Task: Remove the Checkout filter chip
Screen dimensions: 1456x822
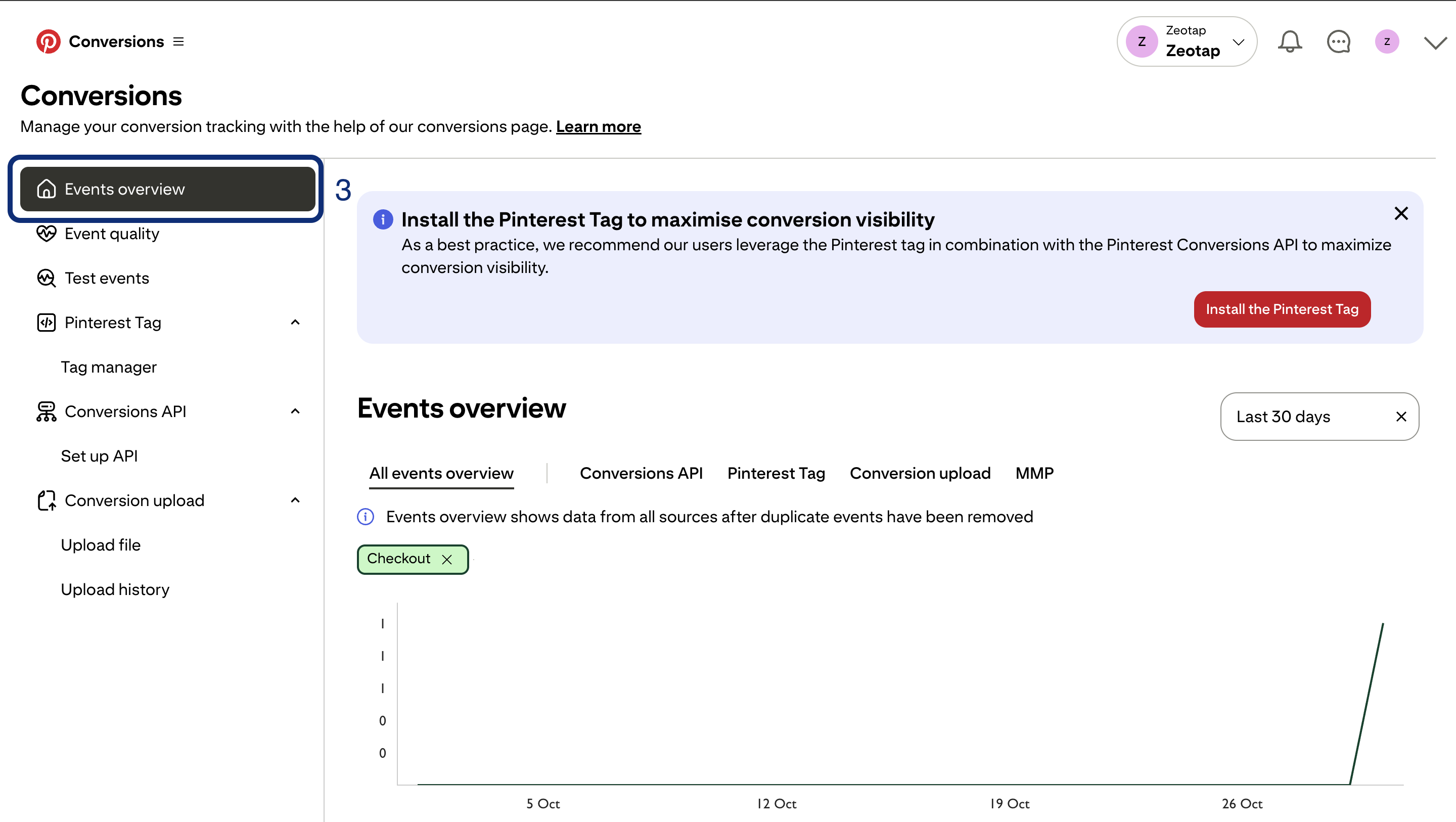Action: (447, 559)
